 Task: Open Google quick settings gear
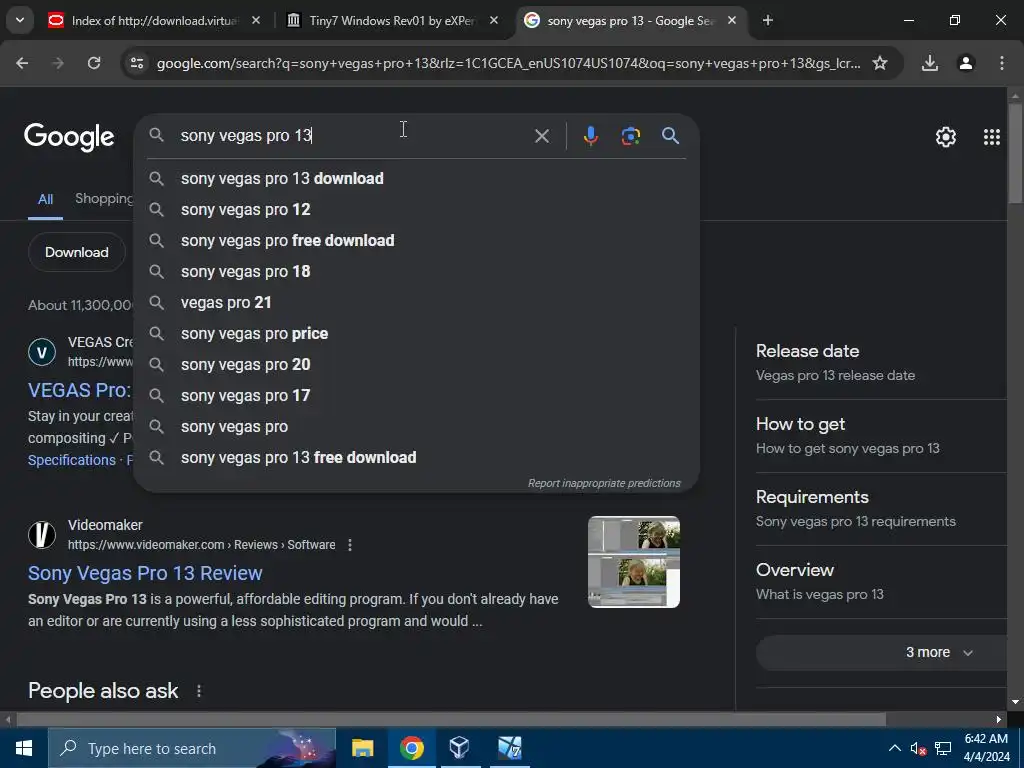[946, 137]
